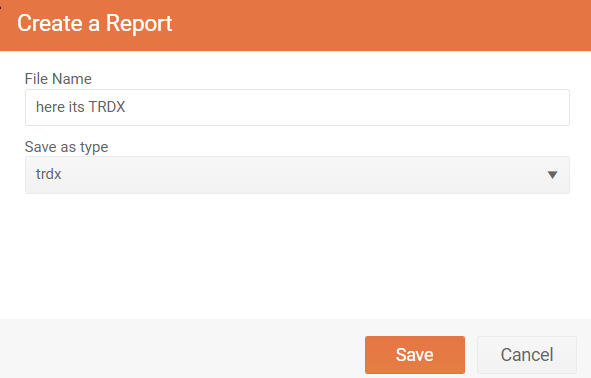Click the Create a Report title text
This screenshot has height=378, width=591.
click(95, 23)
